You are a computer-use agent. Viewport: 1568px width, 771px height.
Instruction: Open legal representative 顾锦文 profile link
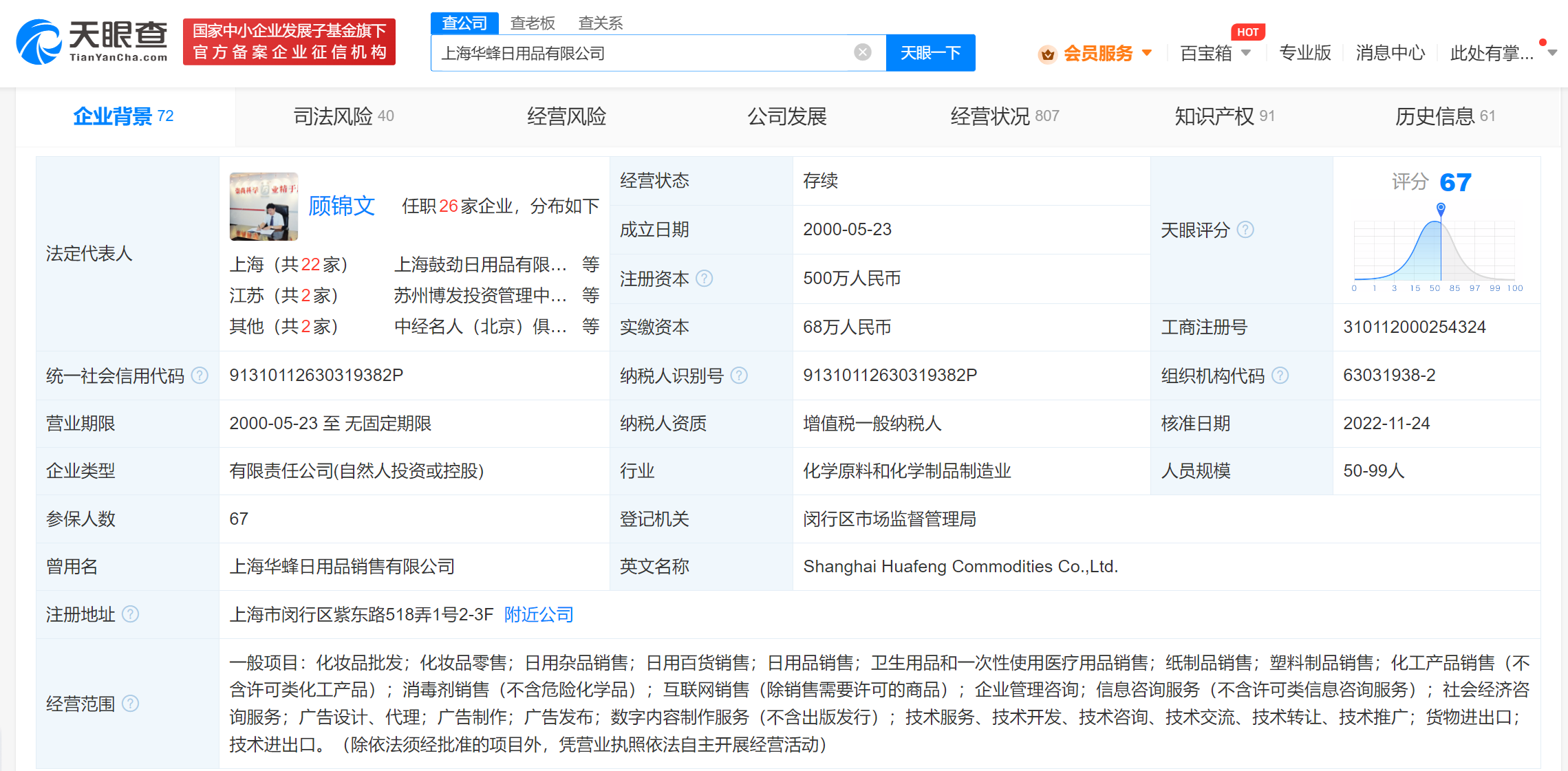[x=341, y=206]
